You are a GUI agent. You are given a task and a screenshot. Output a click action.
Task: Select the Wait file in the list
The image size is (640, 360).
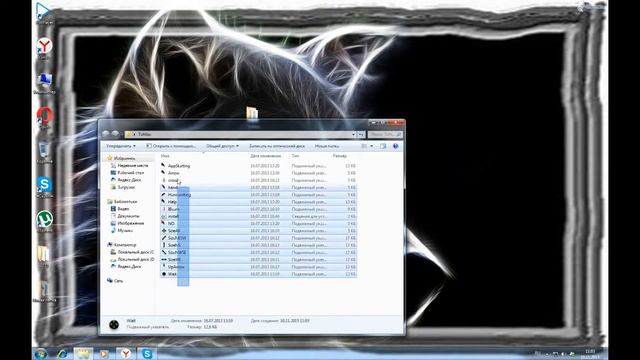(258, 274)
